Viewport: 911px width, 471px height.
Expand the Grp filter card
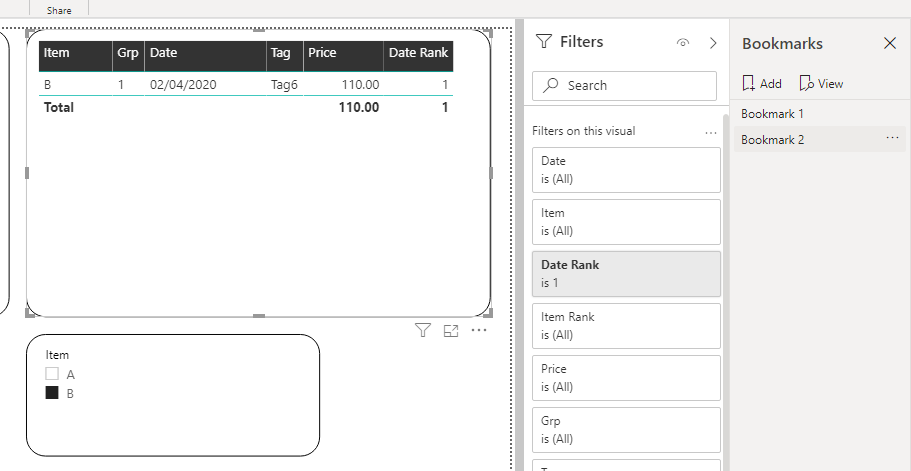point(626,430)
